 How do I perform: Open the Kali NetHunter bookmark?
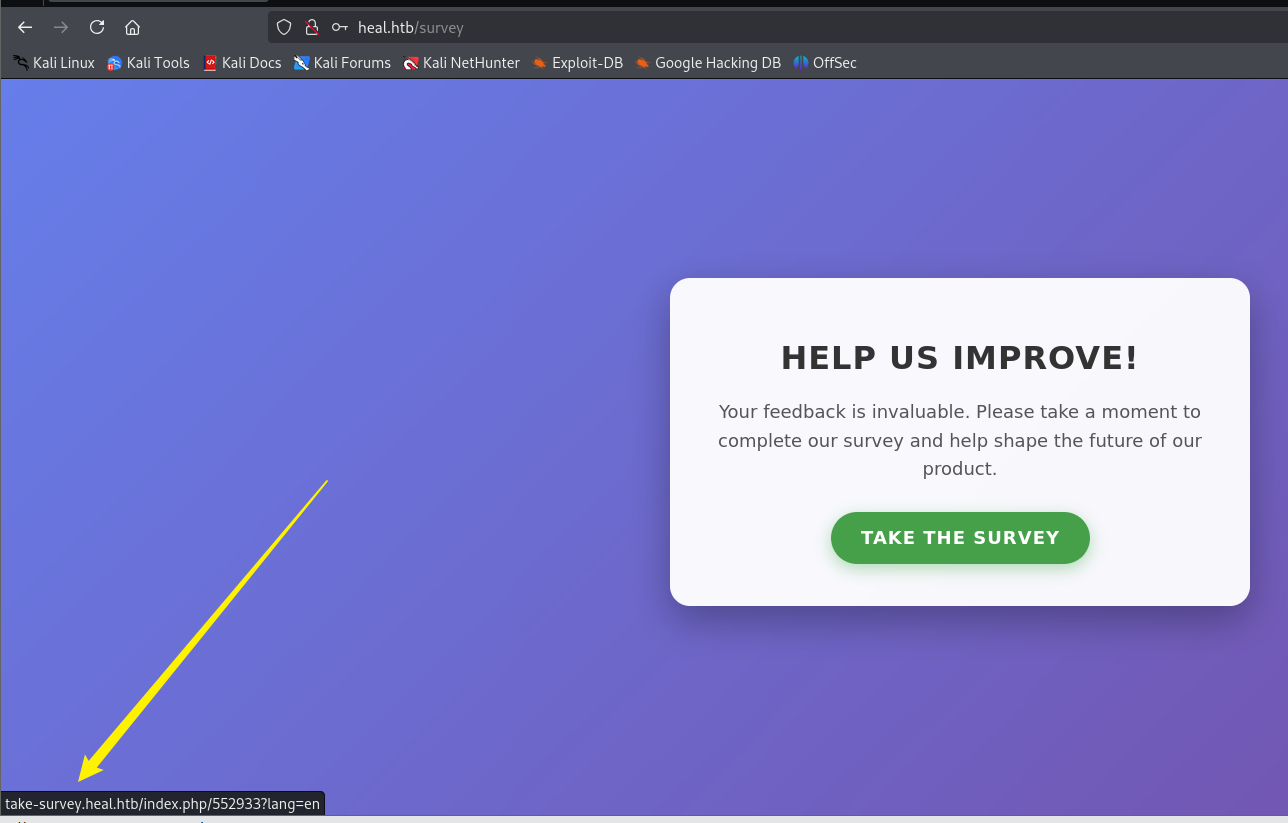[461, 63]
